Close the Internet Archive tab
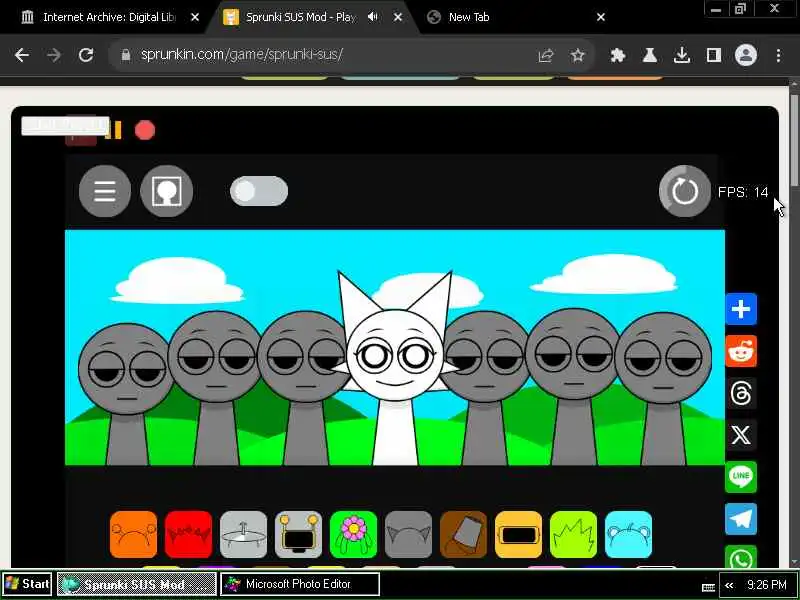The height and width of the screenshot is (600, 800). tap(195, 17)
